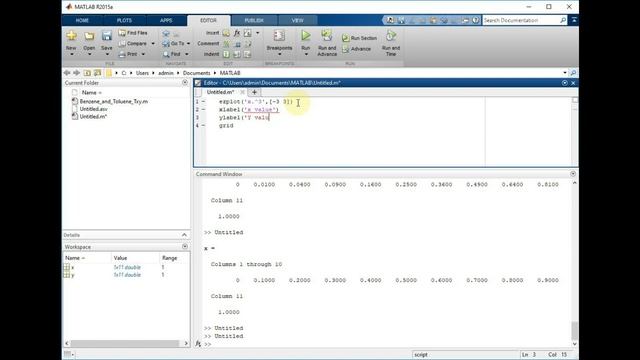Switch to the HOME tab

click(x=82, y=20)
